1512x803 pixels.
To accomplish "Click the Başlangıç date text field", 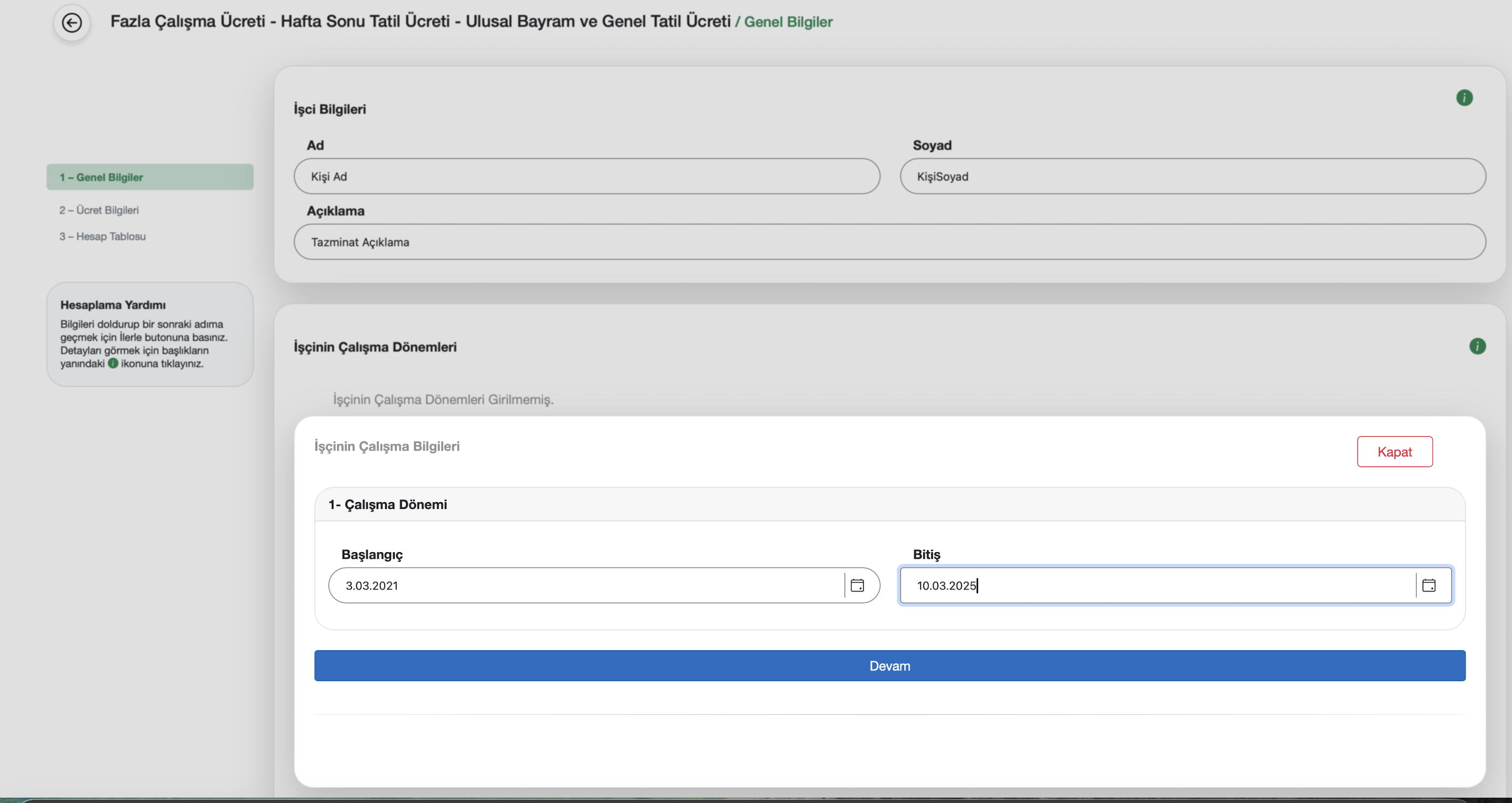I will [587, 585].
